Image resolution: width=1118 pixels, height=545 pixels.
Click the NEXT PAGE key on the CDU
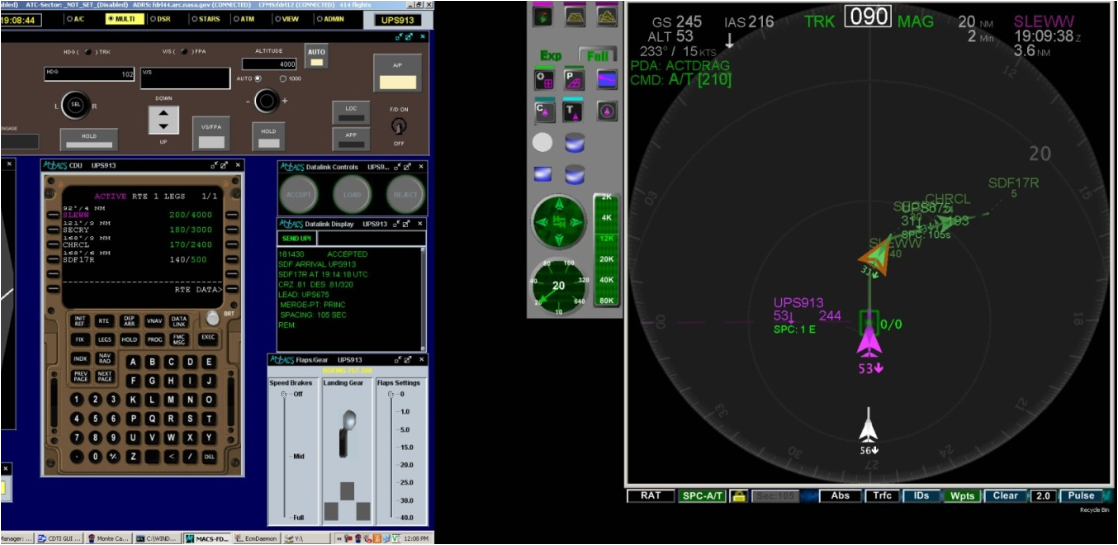[x=104, y=377]
